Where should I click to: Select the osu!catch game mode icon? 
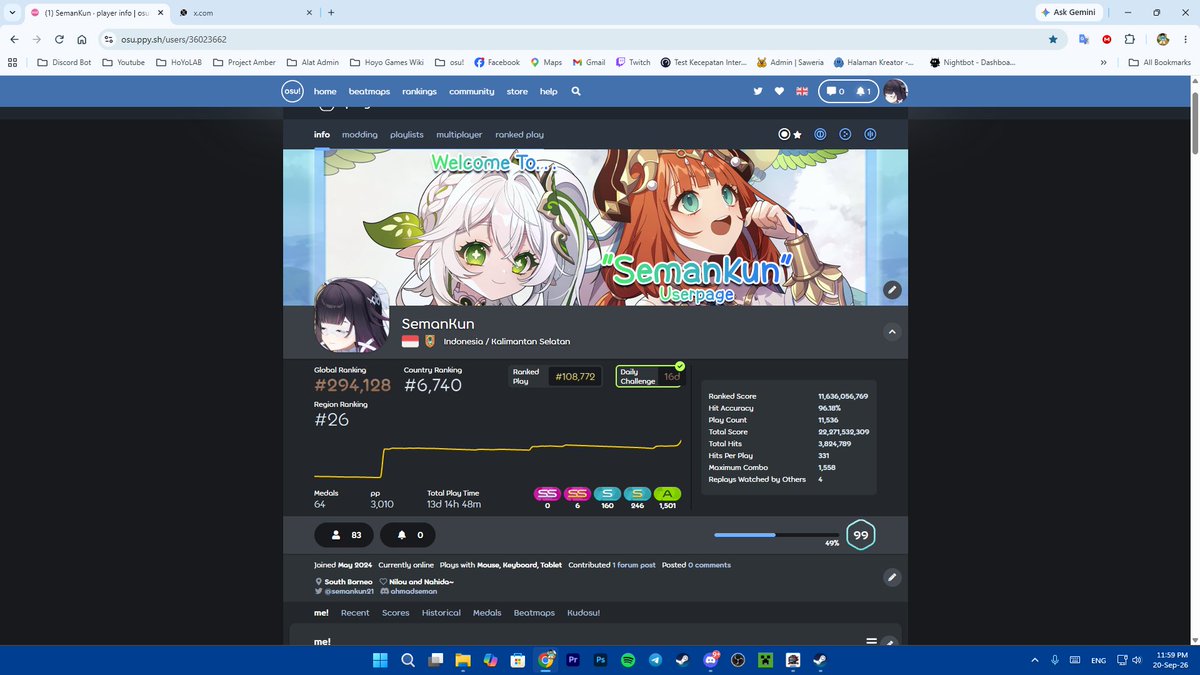(845, 134)
